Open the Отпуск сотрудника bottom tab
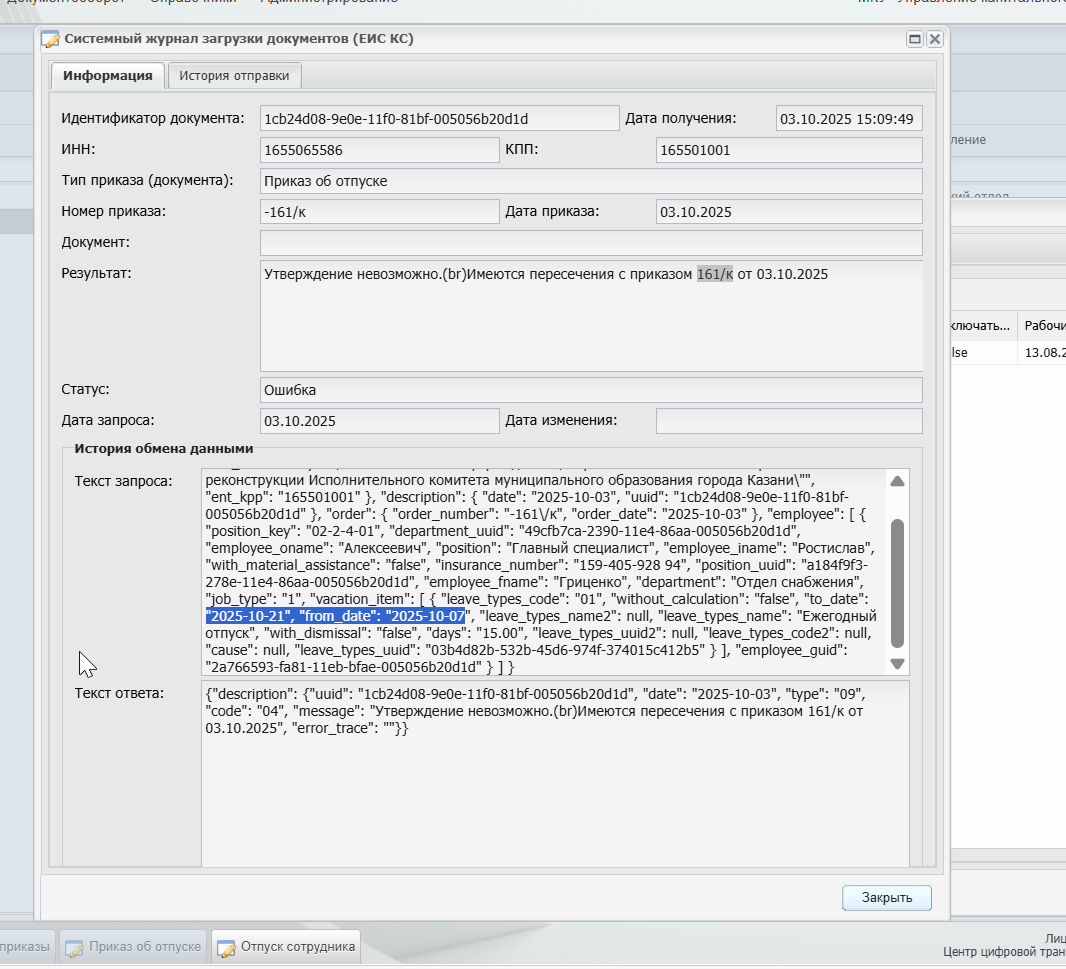 coord(286,947)
